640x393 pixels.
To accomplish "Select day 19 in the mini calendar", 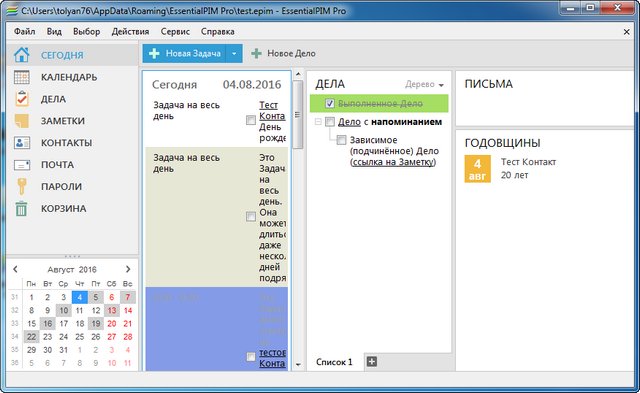I will 96,324.
